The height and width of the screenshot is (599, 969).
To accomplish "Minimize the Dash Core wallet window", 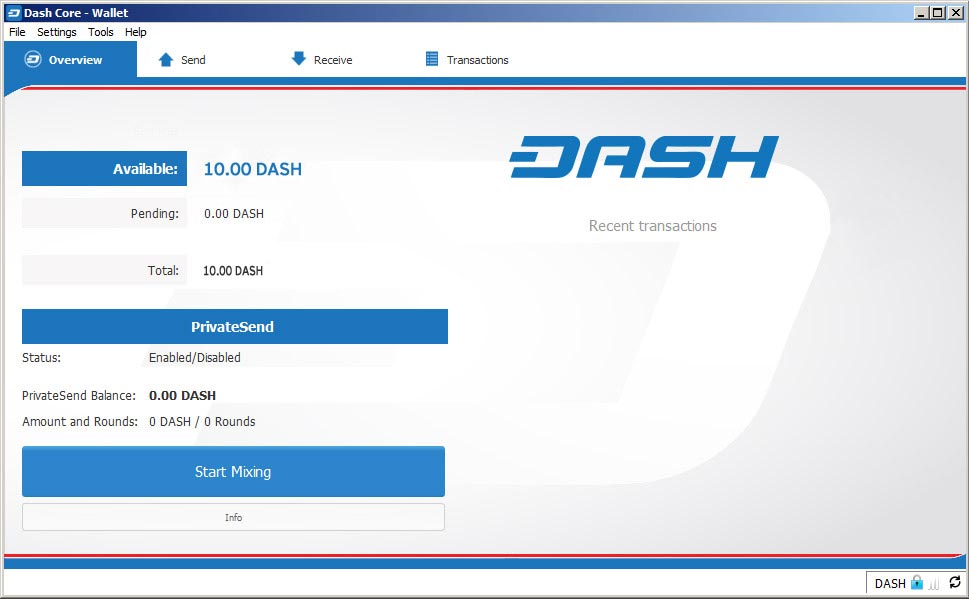I will coord(921,12).
